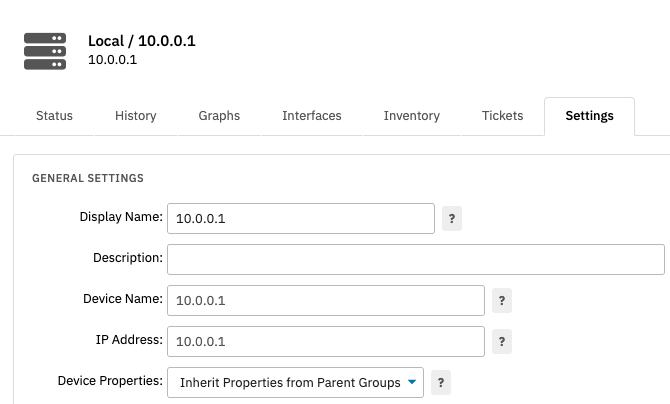Focus the IP Address input field
The width and height of the screenshot is (670, 404).
point(325,341)
